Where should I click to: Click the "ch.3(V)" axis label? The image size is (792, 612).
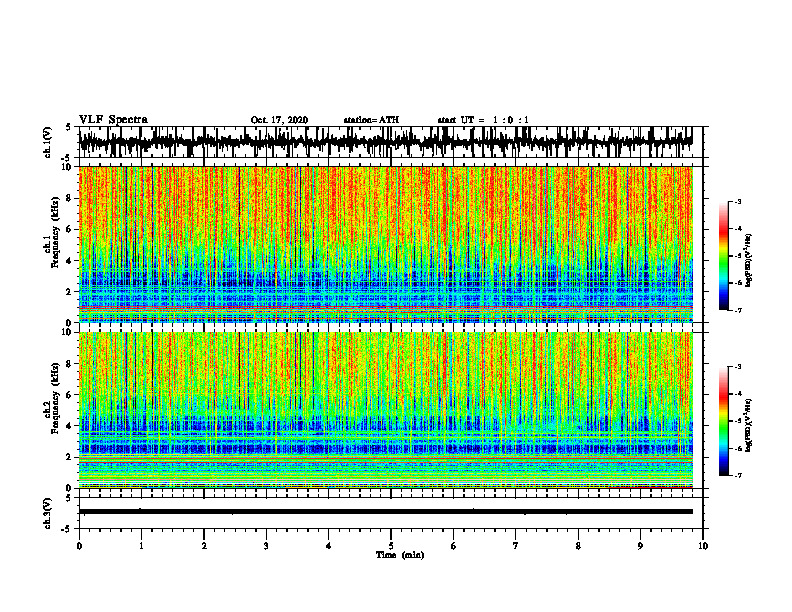tap(48, 513)
